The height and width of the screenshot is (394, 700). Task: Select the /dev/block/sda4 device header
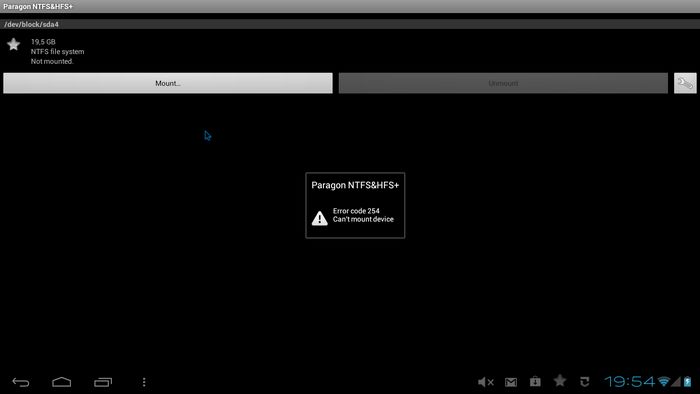point(350,24)
